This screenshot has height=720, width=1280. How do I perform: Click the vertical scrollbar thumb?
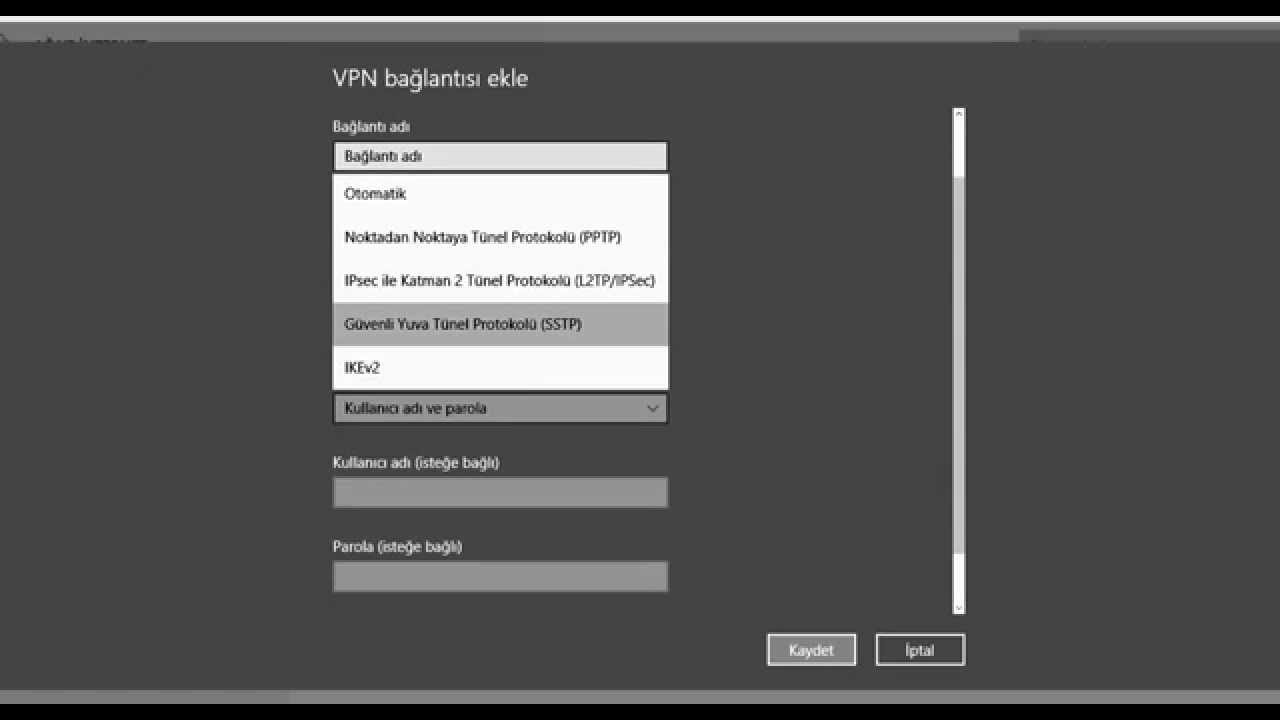pos(959,360)
